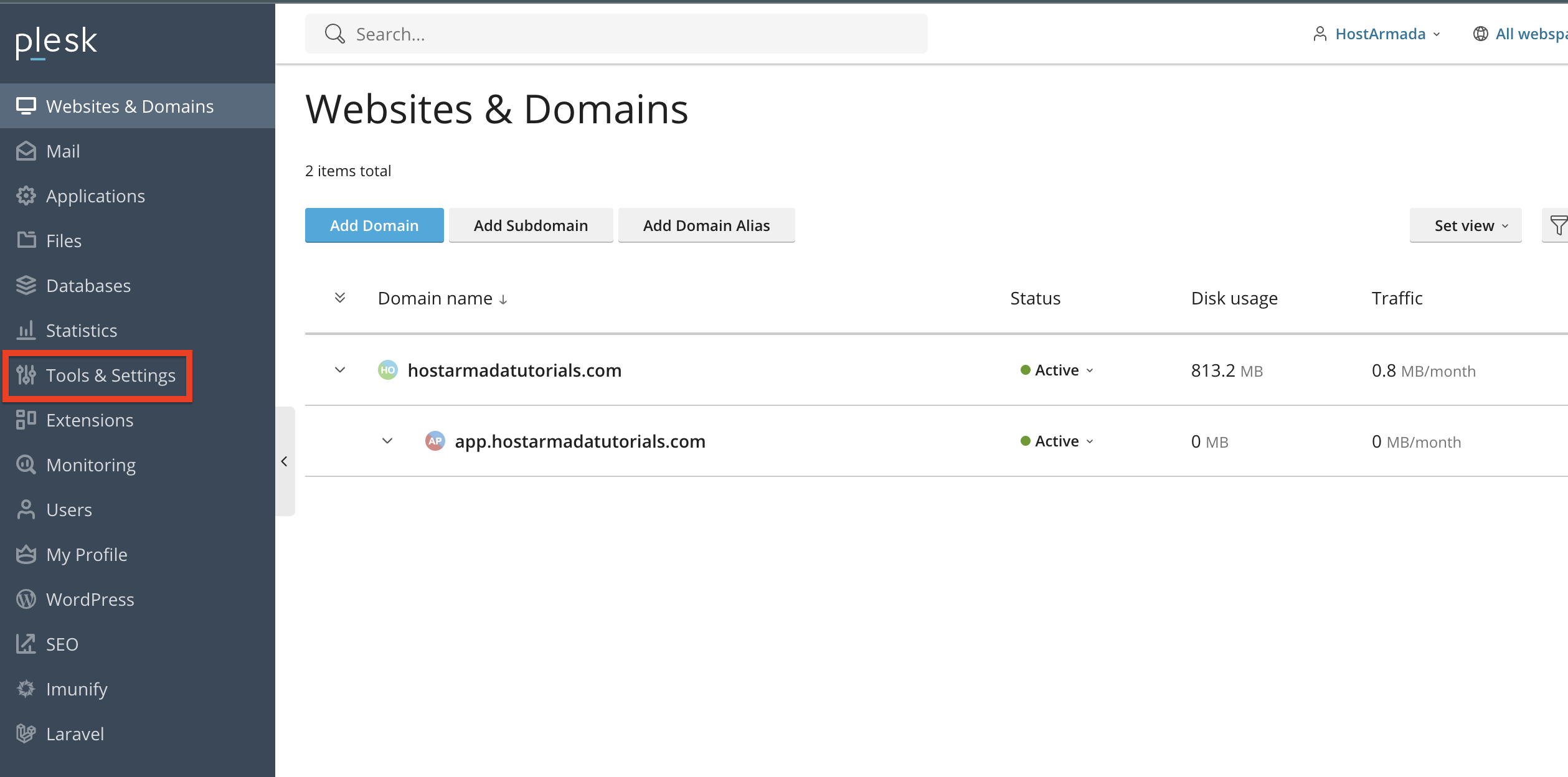Open WordPress via its logo icon

point(26,600)
